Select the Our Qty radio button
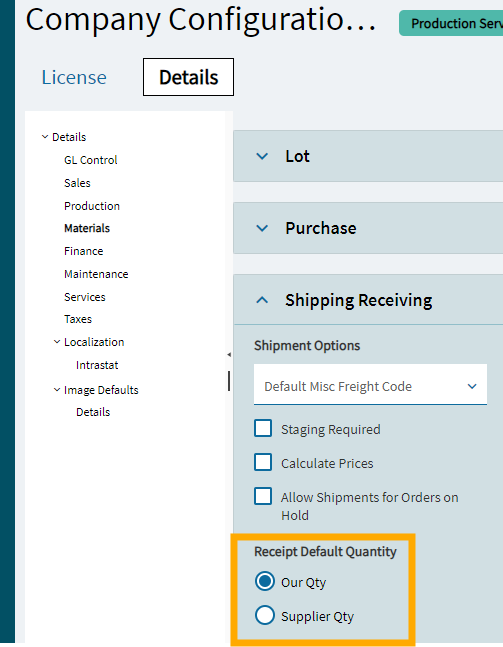This screenshot has height=647, width=503. click(264, 581)
